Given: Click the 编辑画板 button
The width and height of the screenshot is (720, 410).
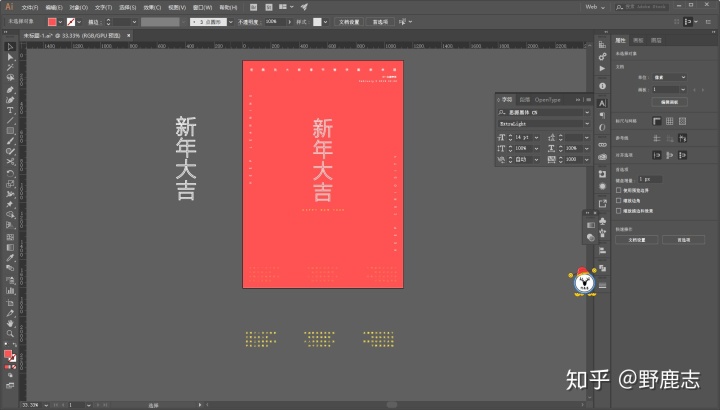Looking at the screenshot, I should click(x=669, y=102).
